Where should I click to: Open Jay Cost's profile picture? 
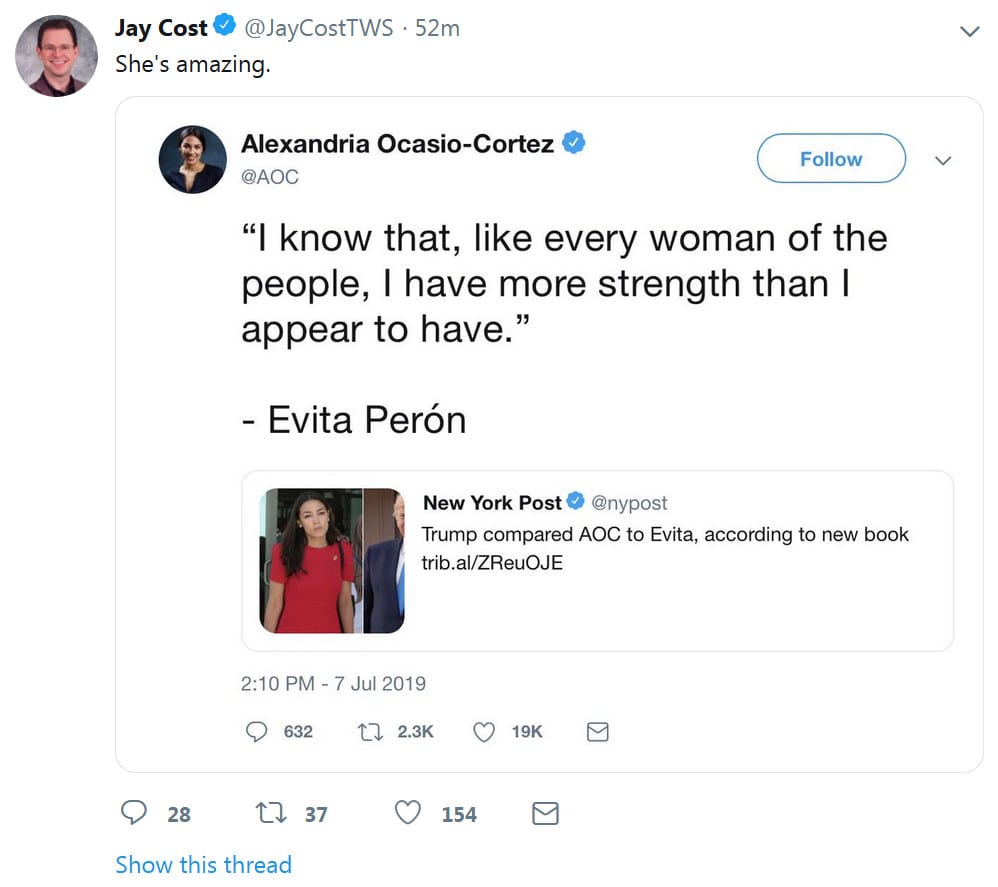[x=56, y=56]
